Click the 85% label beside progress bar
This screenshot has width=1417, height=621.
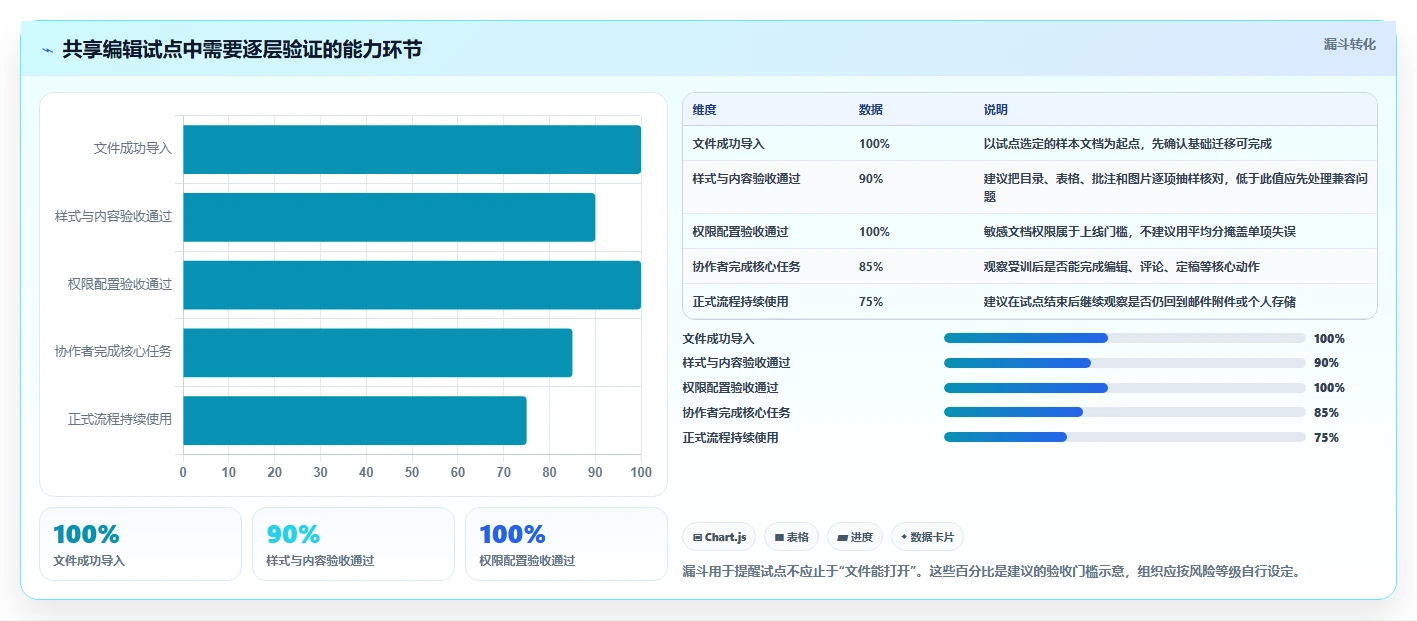[1326, 413]
